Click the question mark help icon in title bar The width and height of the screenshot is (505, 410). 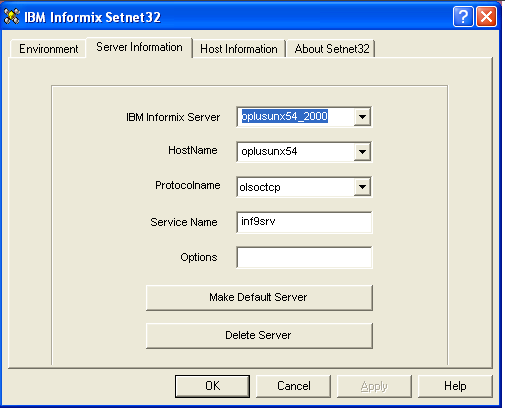[x=463, y=16]
